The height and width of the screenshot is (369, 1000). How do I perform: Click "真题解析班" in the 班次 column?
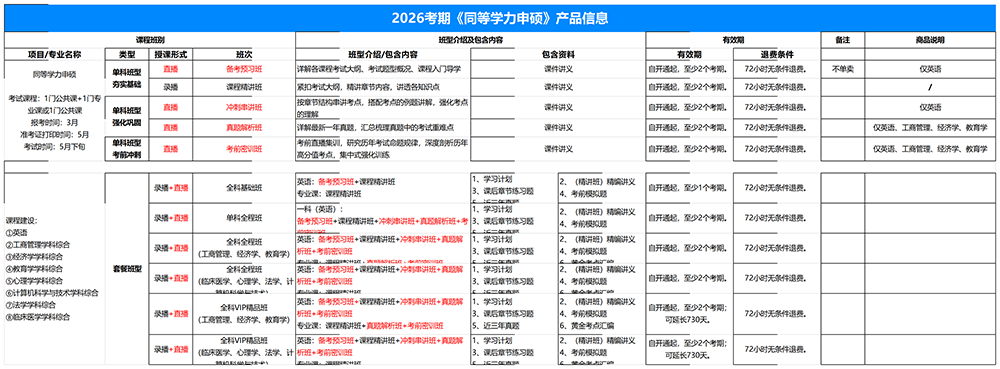pyautogui.click(x=244, y=127)
